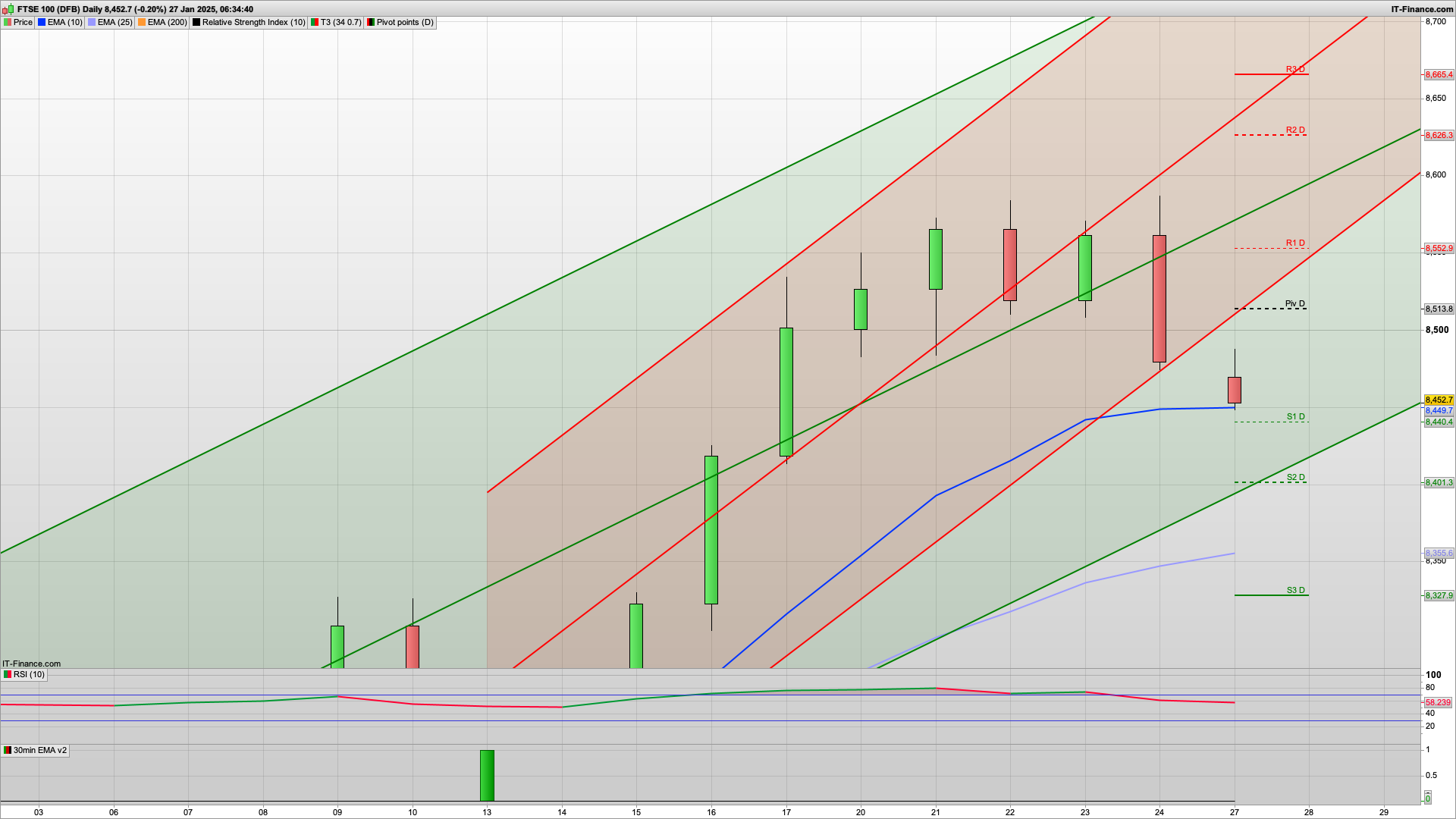Click the candlestick icon beside FTSE 100 title

[9, 9]
